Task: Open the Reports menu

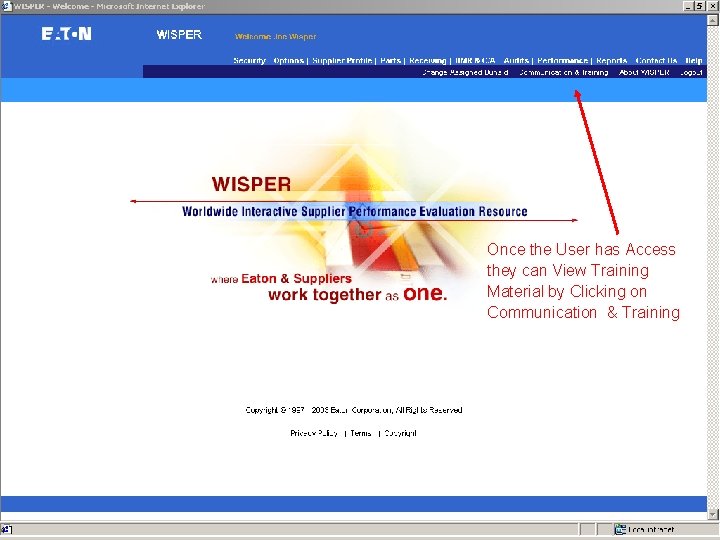Action: [x=612, y=61]
